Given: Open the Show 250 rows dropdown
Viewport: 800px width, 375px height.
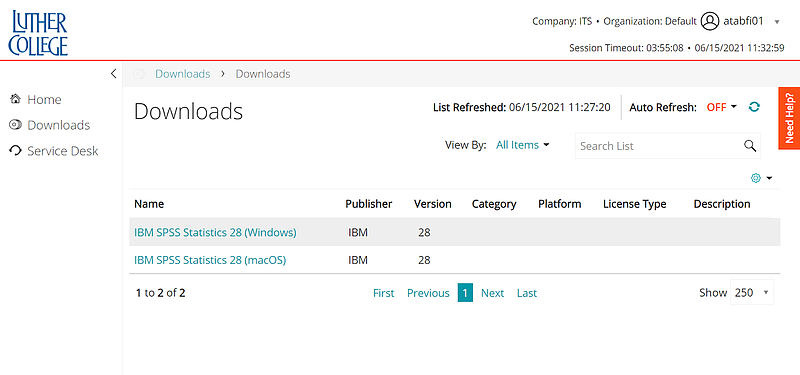Looking at the screenshot, I should pyautogui.click(x=752, y=292).
